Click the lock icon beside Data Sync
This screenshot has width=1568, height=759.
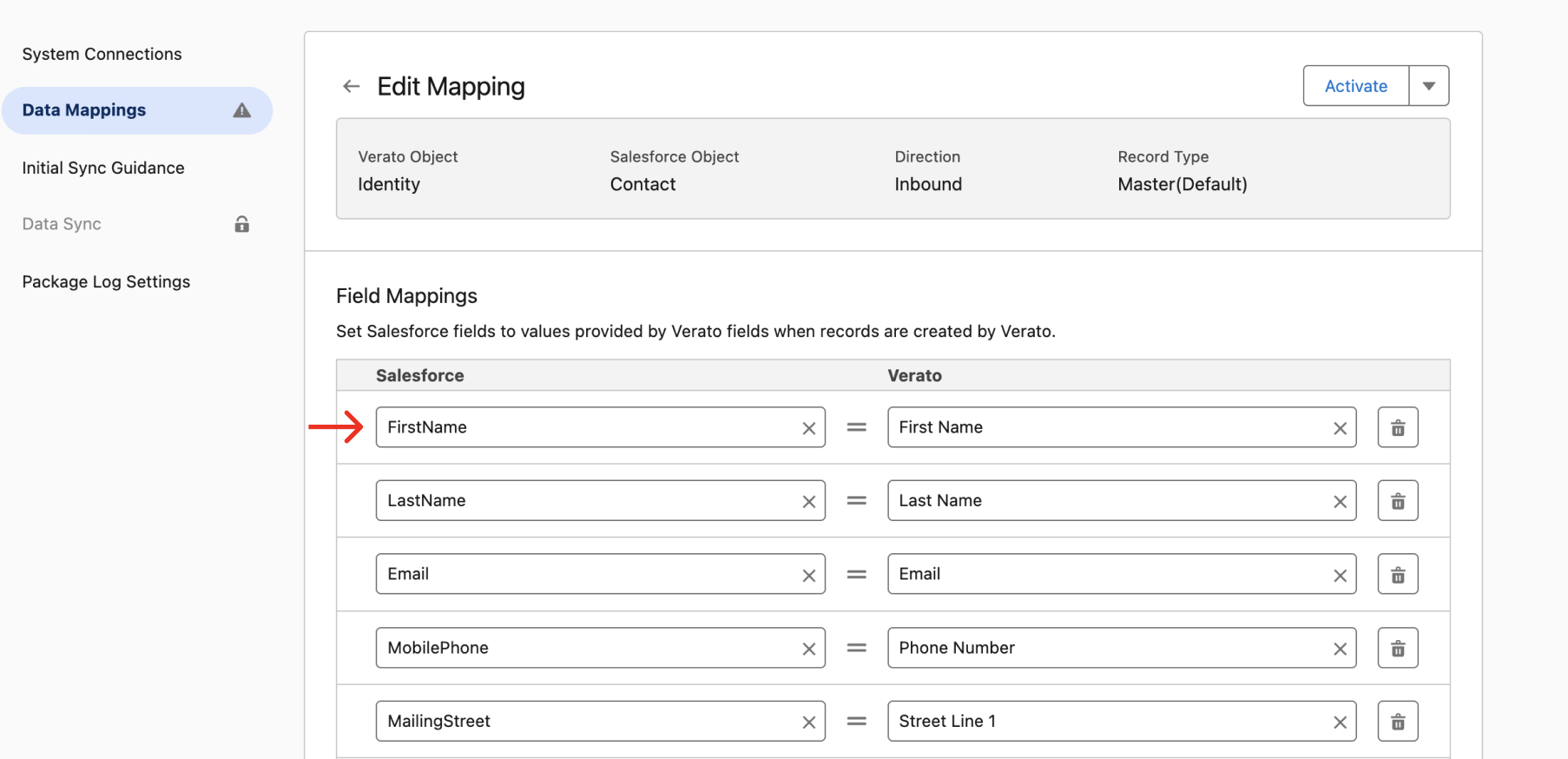pos(242,224)
